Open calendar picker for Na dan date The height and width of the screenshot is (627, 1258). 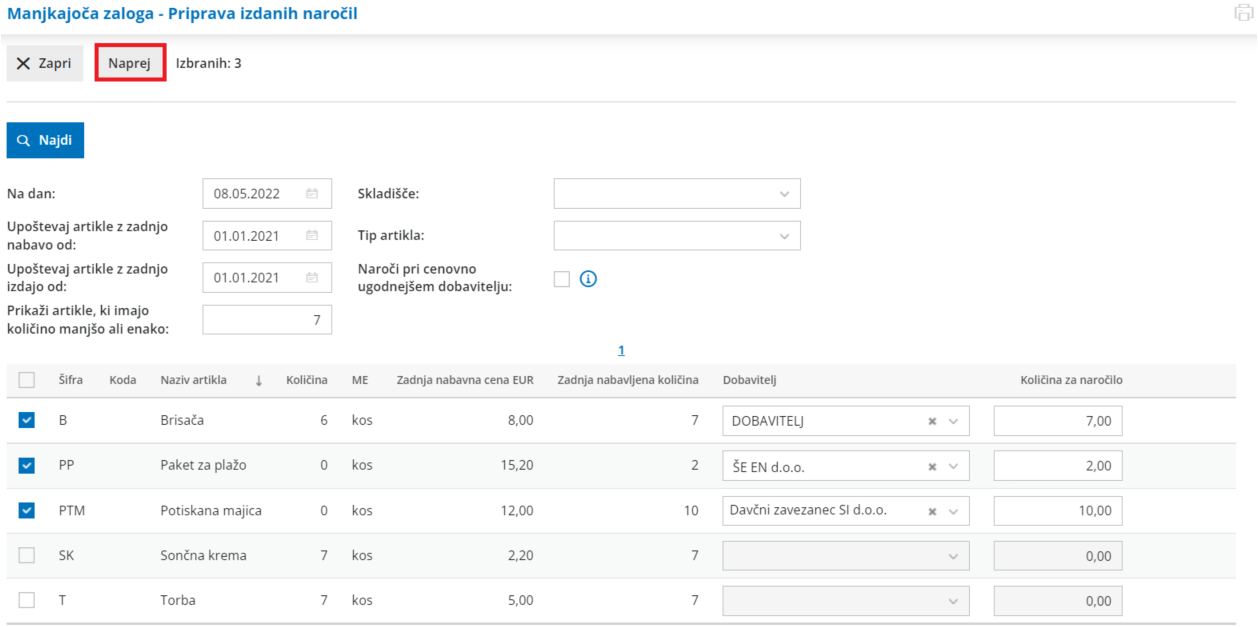point(312,194)
